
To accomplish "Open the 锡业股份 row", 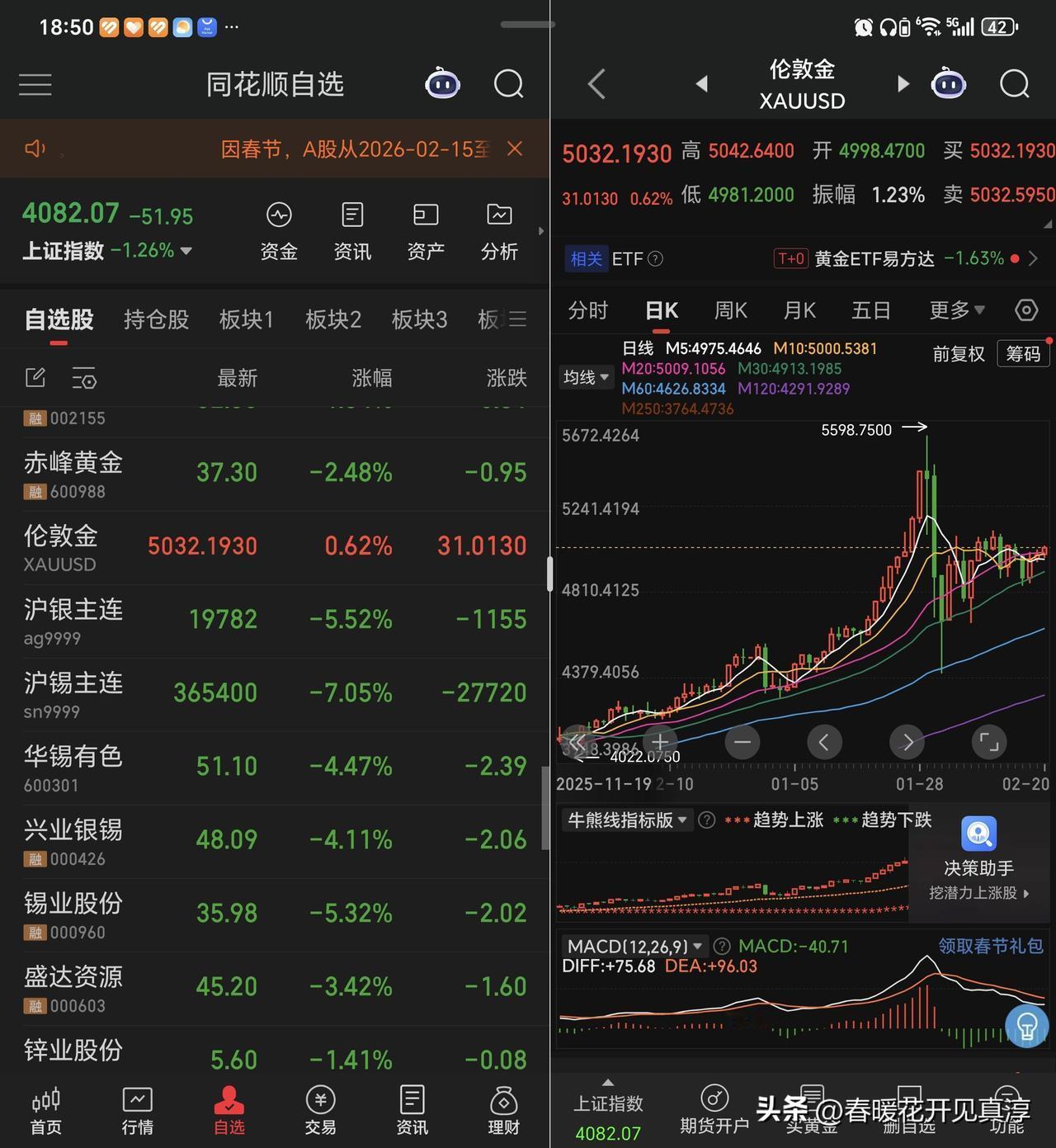I will [275, 915].
